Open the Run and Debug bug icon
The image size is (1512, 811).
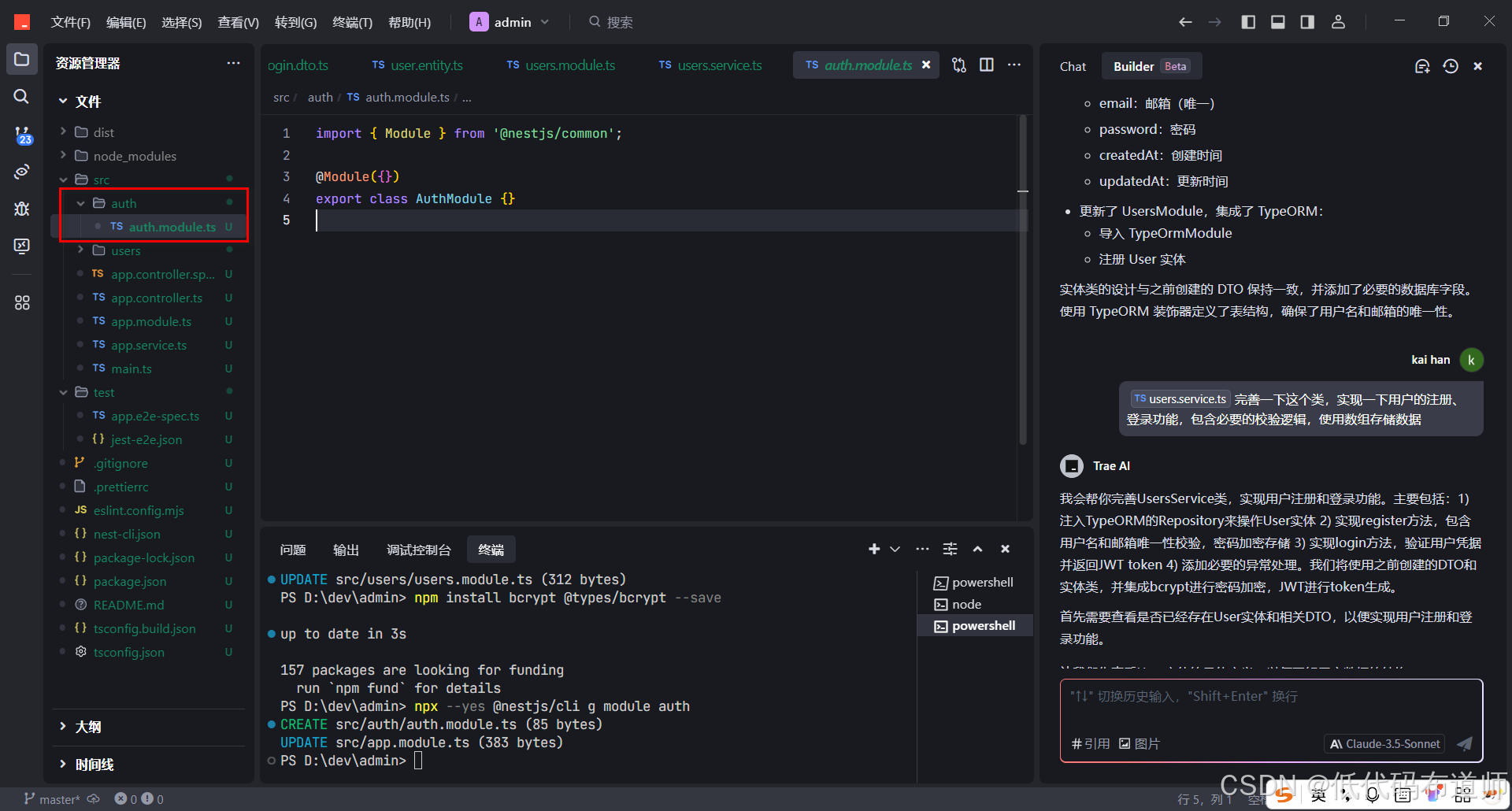[x=22, y=209]
